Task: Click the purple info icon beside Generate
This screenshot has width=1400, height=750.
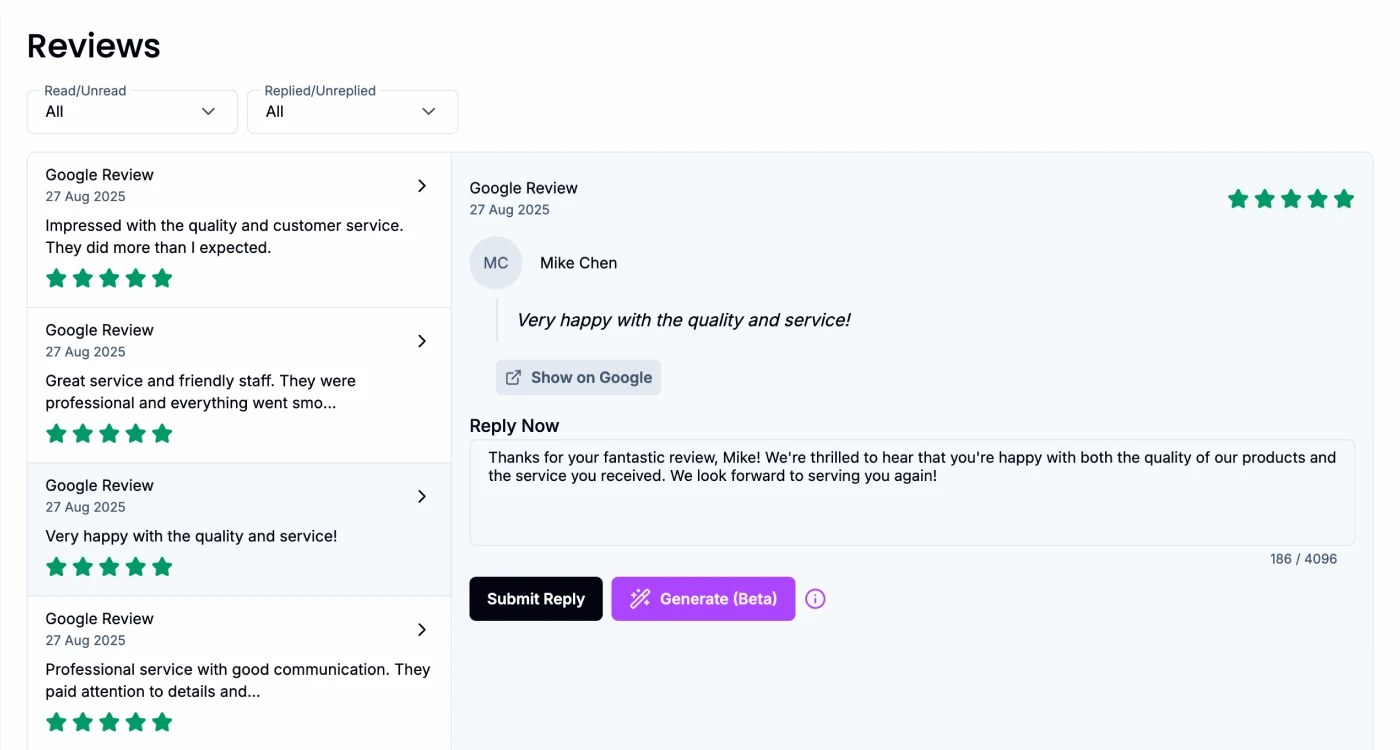Action: 816,599
